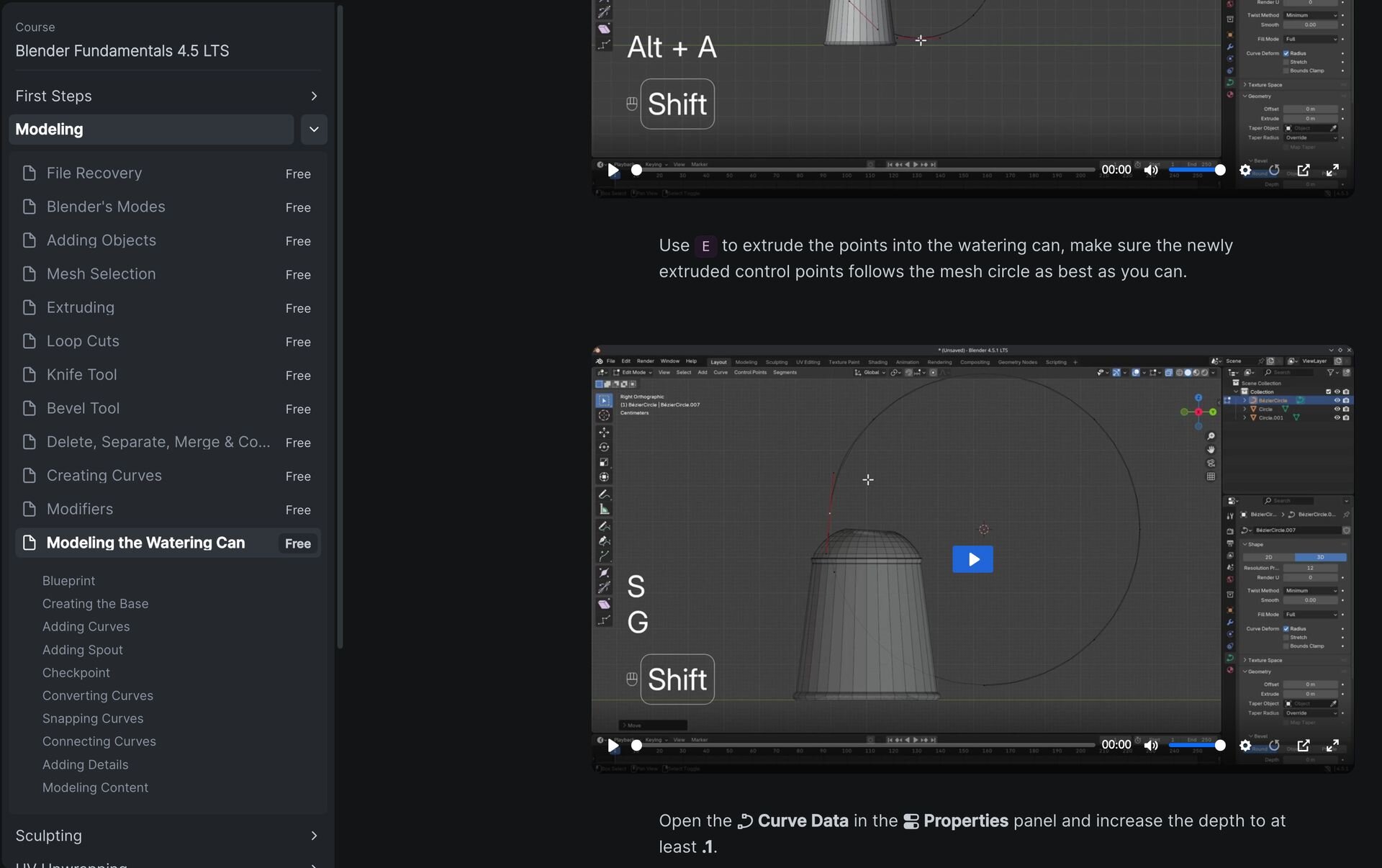The image size is (1382, 868).
Task: Open settings gear on lower video
Action: click(1245, 745)
